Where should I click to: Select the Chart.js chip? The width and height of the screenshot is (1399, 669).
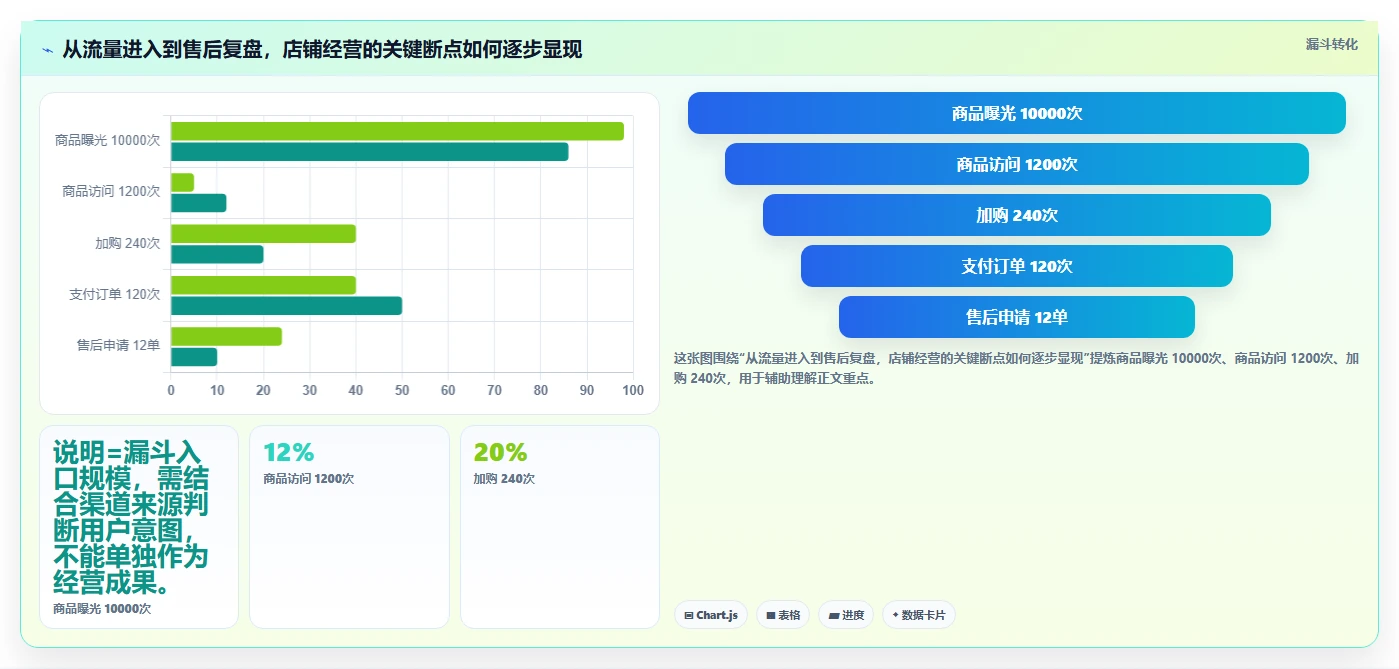[711, 615]
